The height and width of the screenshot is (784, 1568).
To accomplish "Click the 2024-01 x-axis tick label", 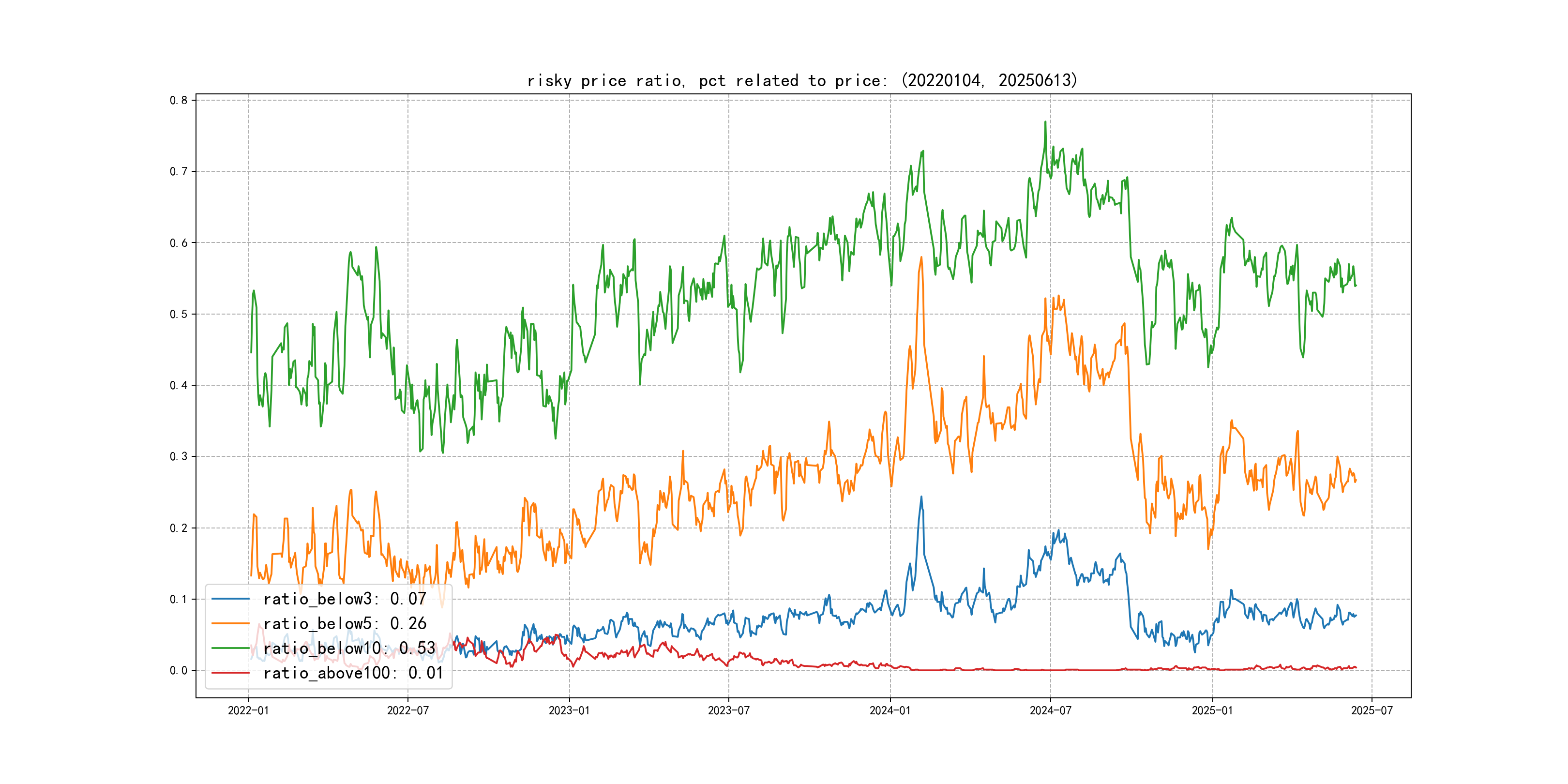I will click(x=890, y=710).
